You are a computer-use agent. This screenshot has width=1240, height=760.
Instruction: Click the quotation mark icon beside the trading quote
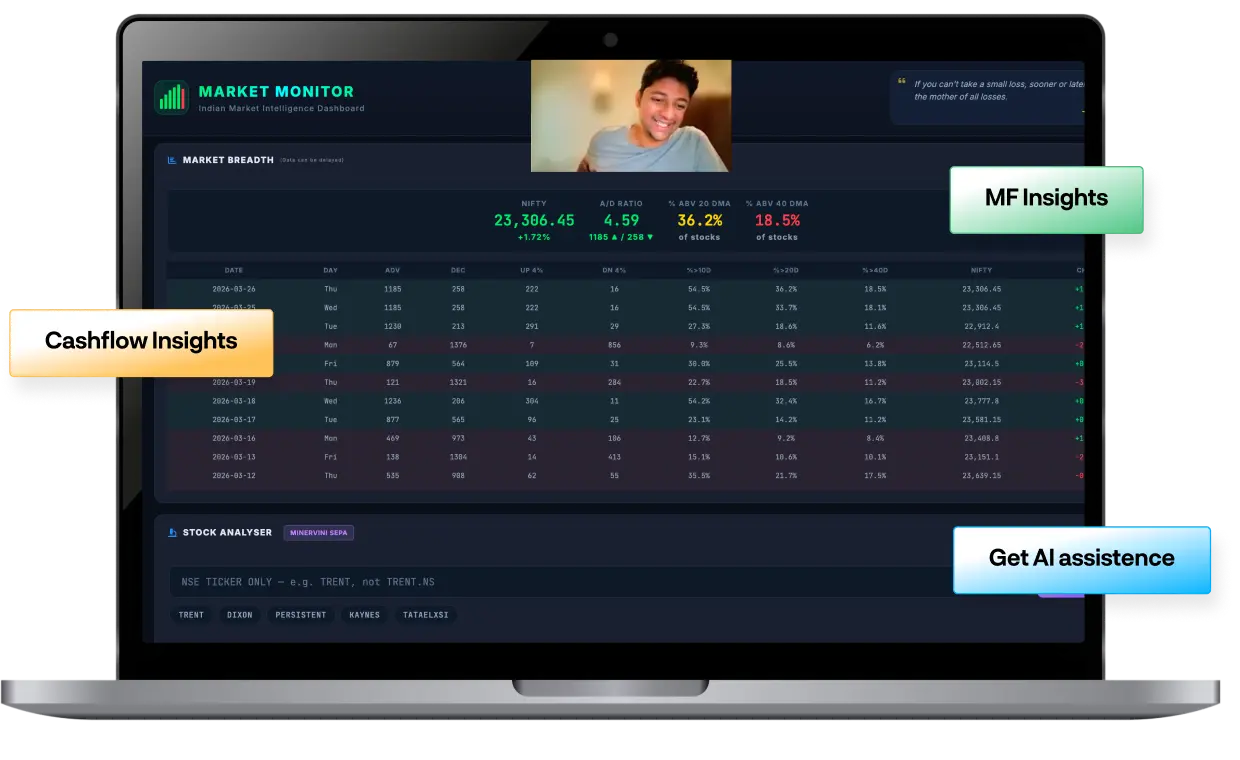click(901, 80)
